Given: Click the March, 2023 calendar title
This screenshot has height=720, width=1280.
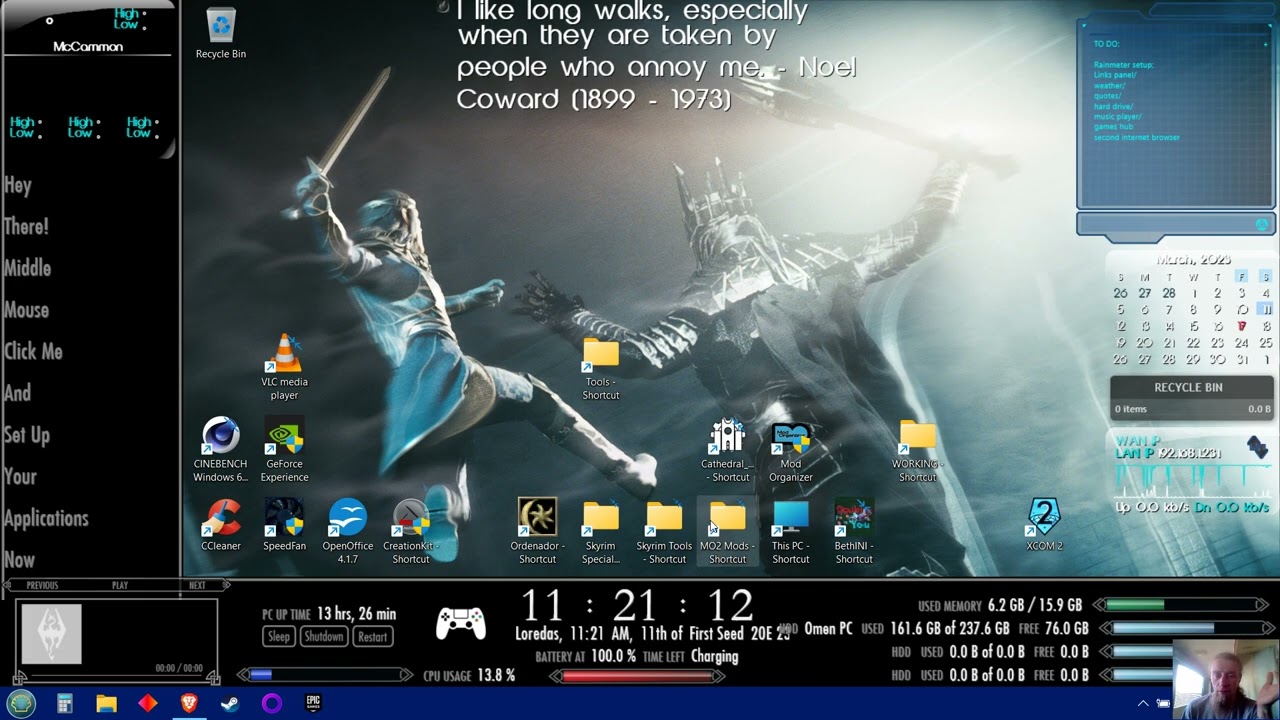Looking at the screenshot, I should [x=1193, y=259].
